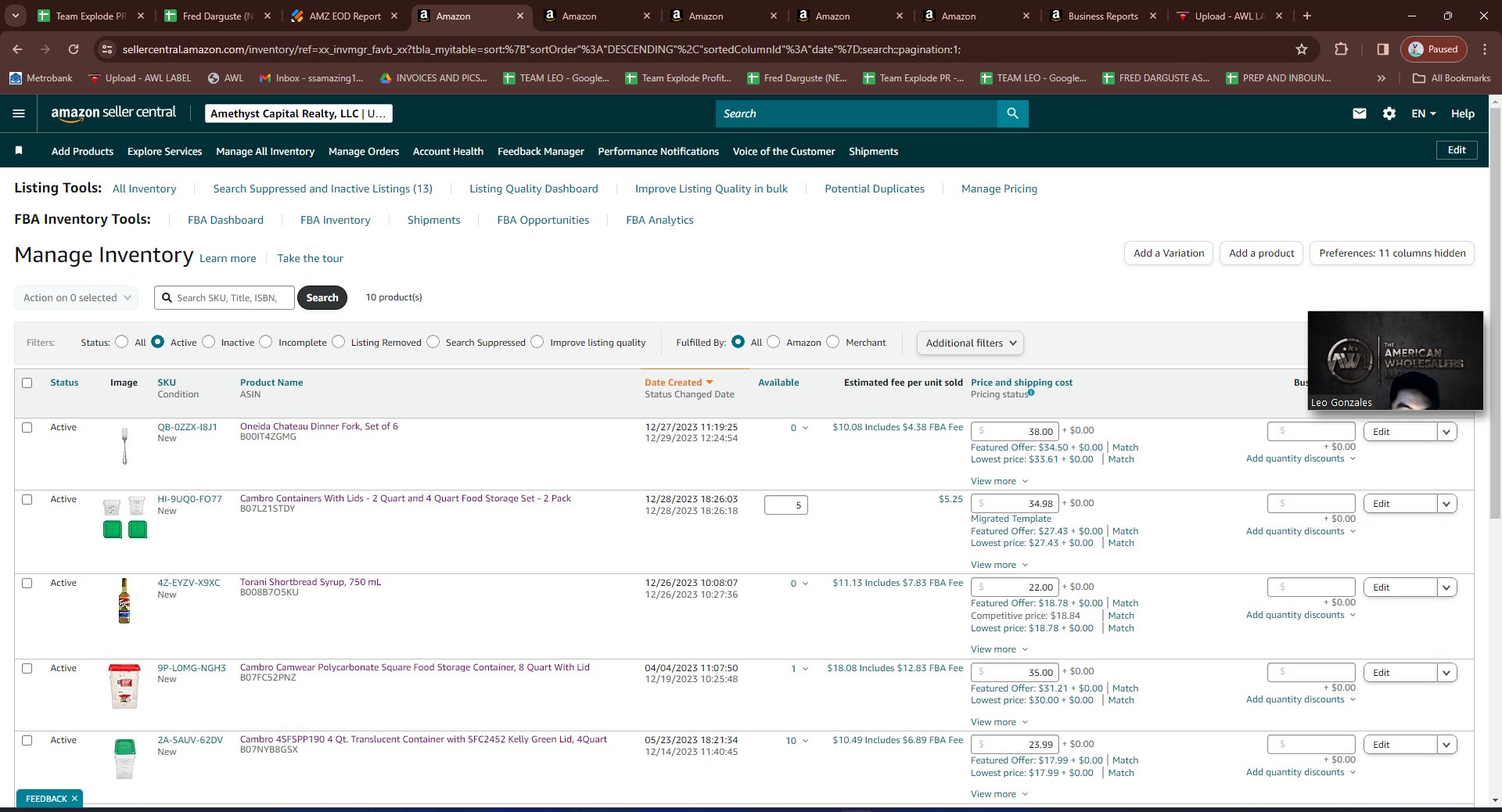Screen dimensions: 1502x812
Task: Expand Additional filters dropdown
Action: tap(970, 343)
